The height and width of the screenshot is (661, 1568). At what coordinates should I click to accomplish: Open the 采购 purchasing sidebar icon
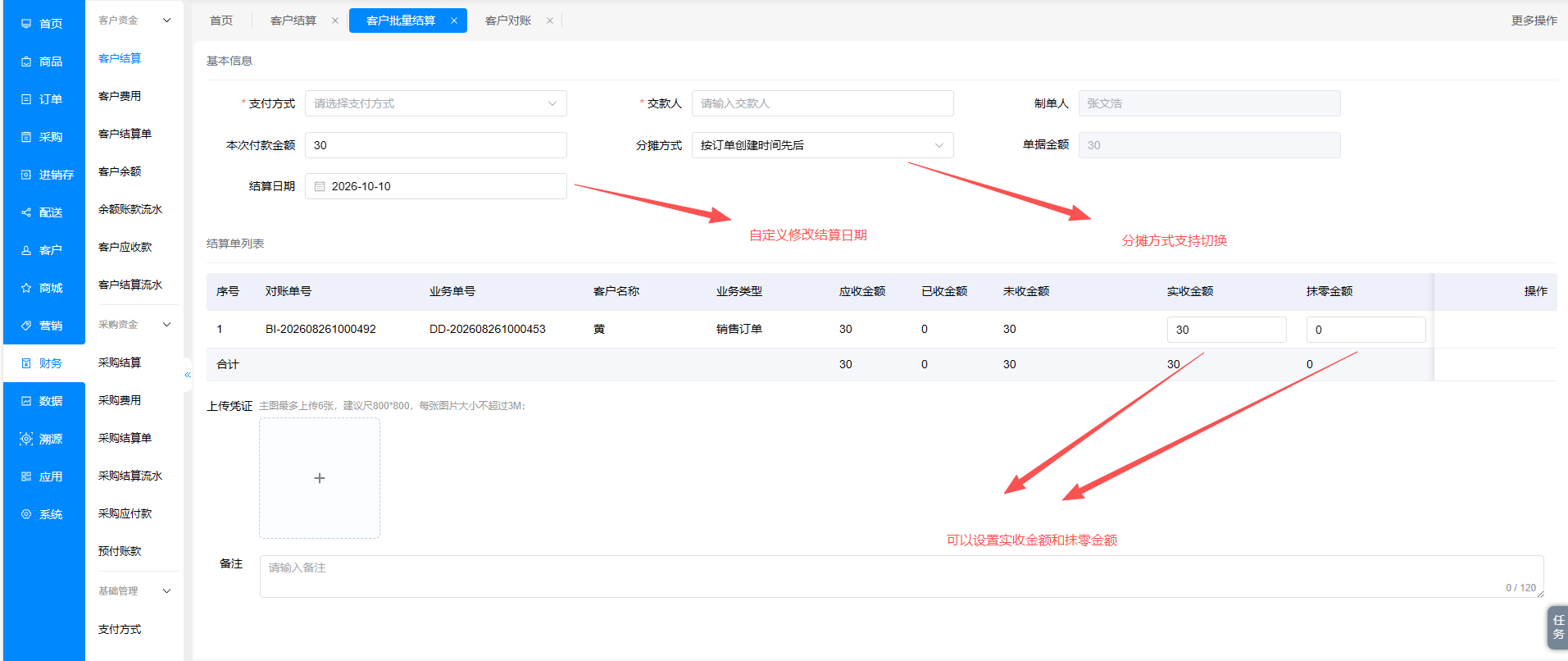point(26,137)
